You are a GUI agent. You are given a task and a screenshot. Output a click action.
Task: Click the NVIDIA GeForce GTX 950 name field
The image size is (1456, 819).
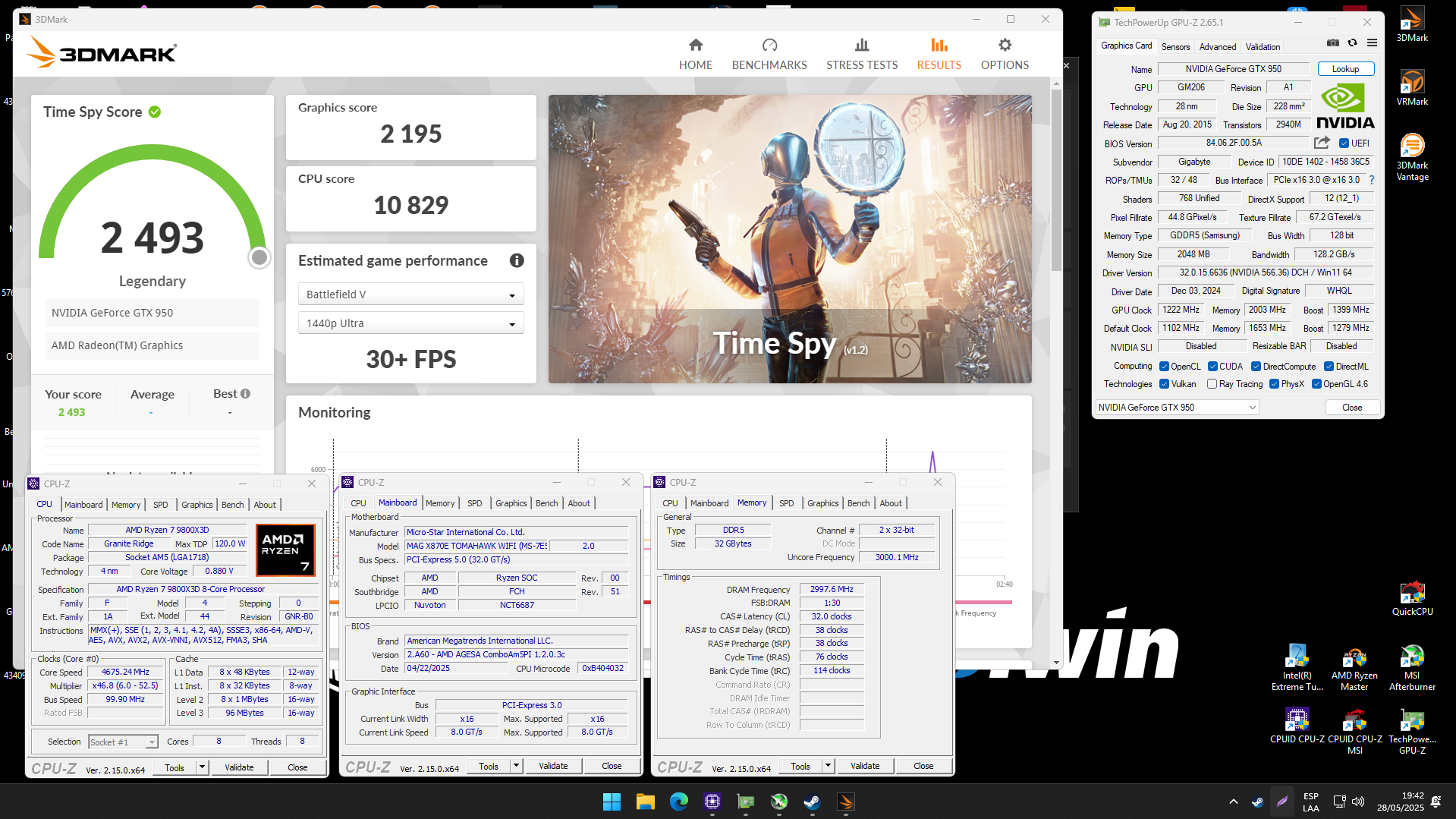tap(1233, 69)
